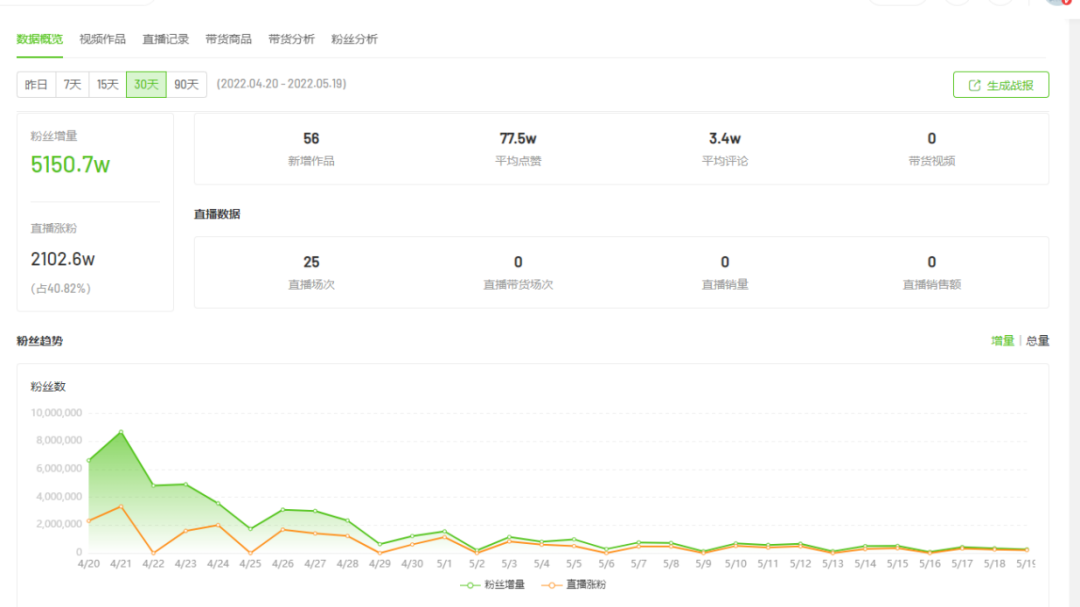Image resolution: width=1080 pixels, height=607 pixels.
Task: View the 粉丝分析 tab
Action: coord(354,39)
